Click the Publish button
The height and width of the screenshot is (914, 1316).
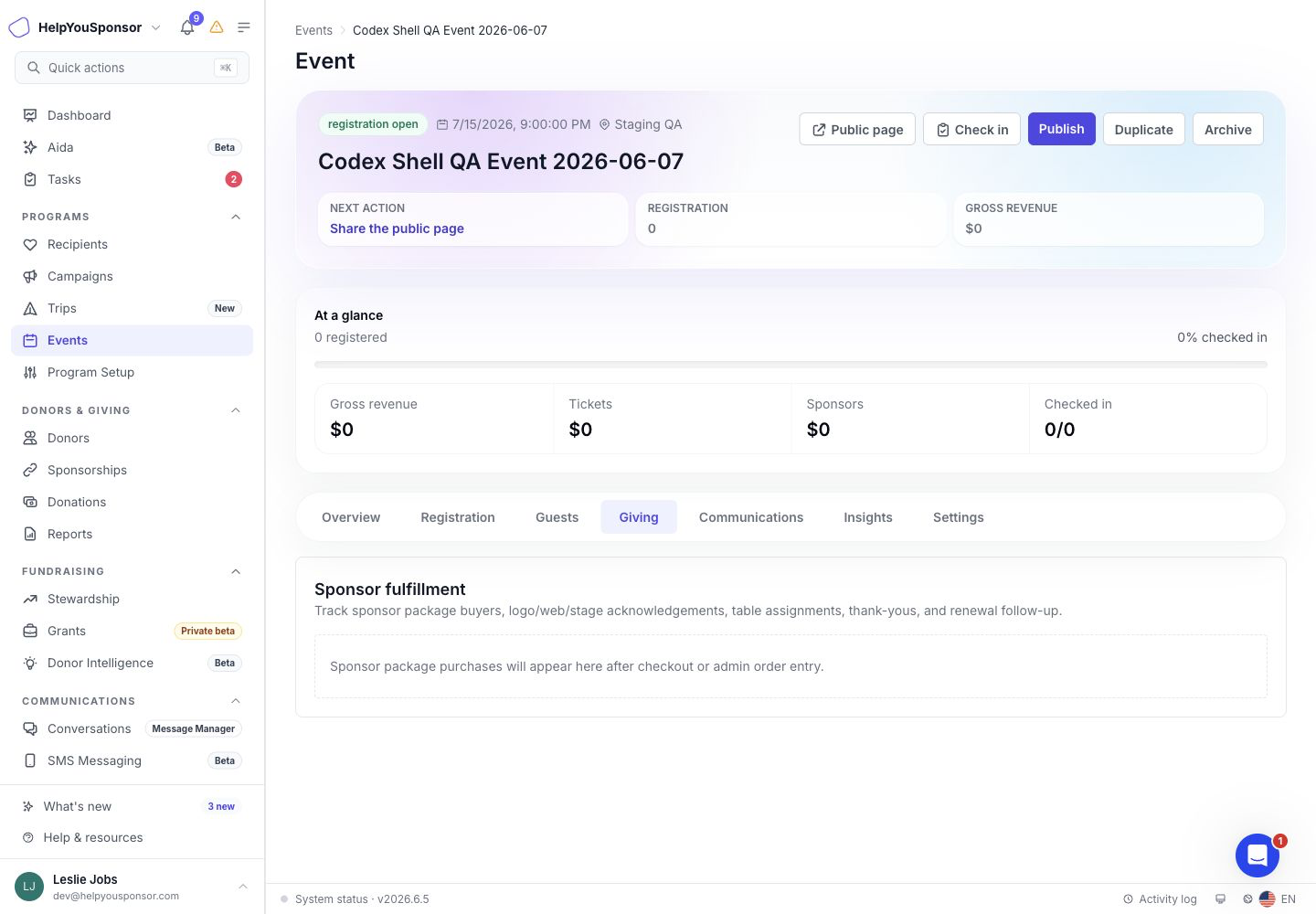(1061, 129)
